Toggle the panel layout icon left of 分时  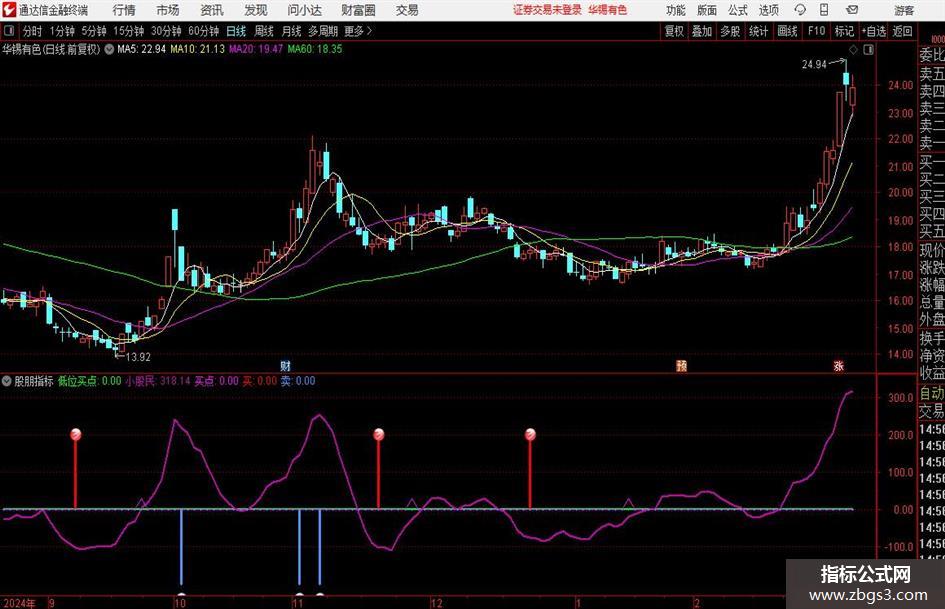pyautogui.click(x=8, y=31)
